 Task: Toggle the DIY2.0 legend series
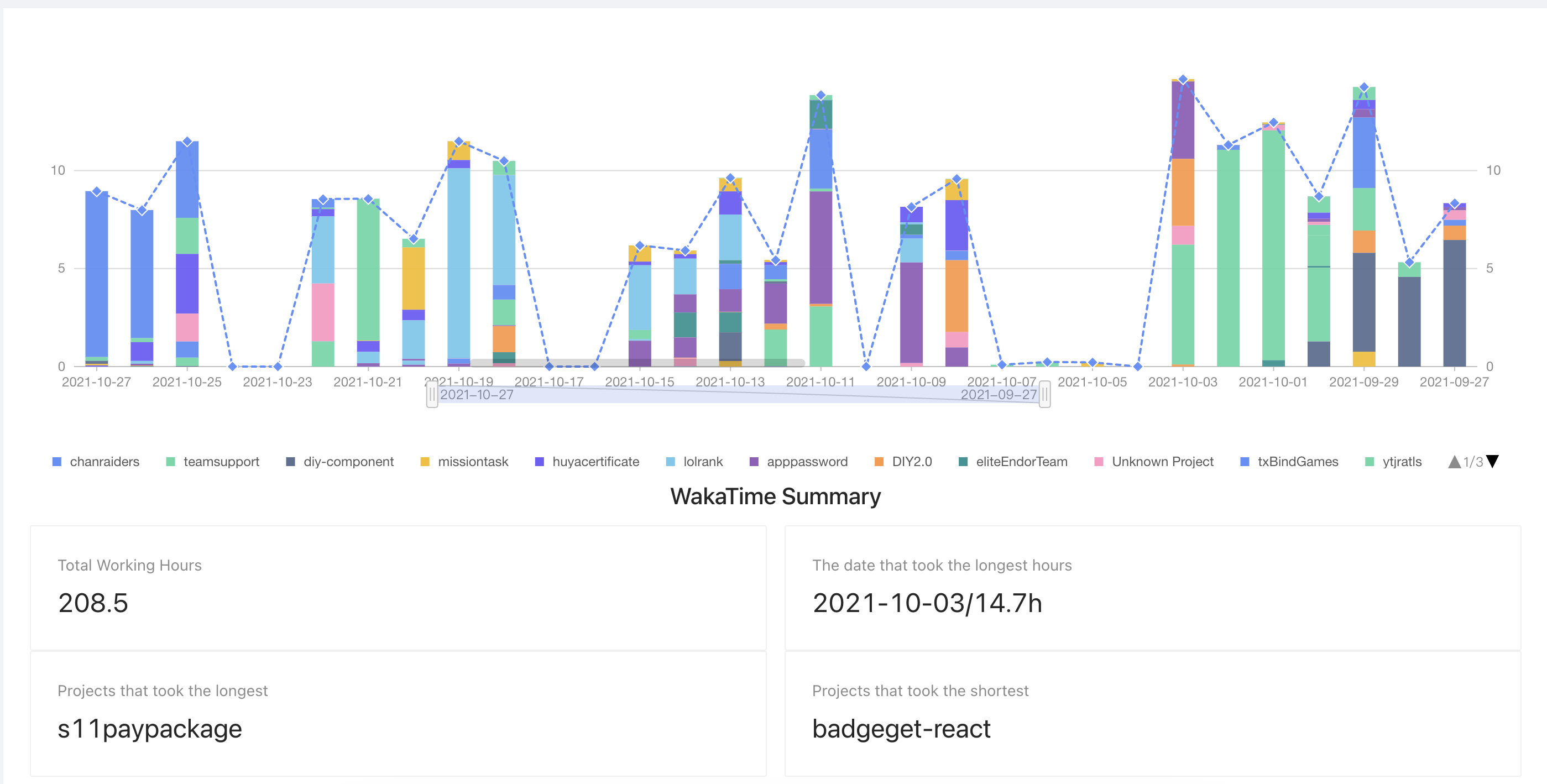[x=903, y=462]
